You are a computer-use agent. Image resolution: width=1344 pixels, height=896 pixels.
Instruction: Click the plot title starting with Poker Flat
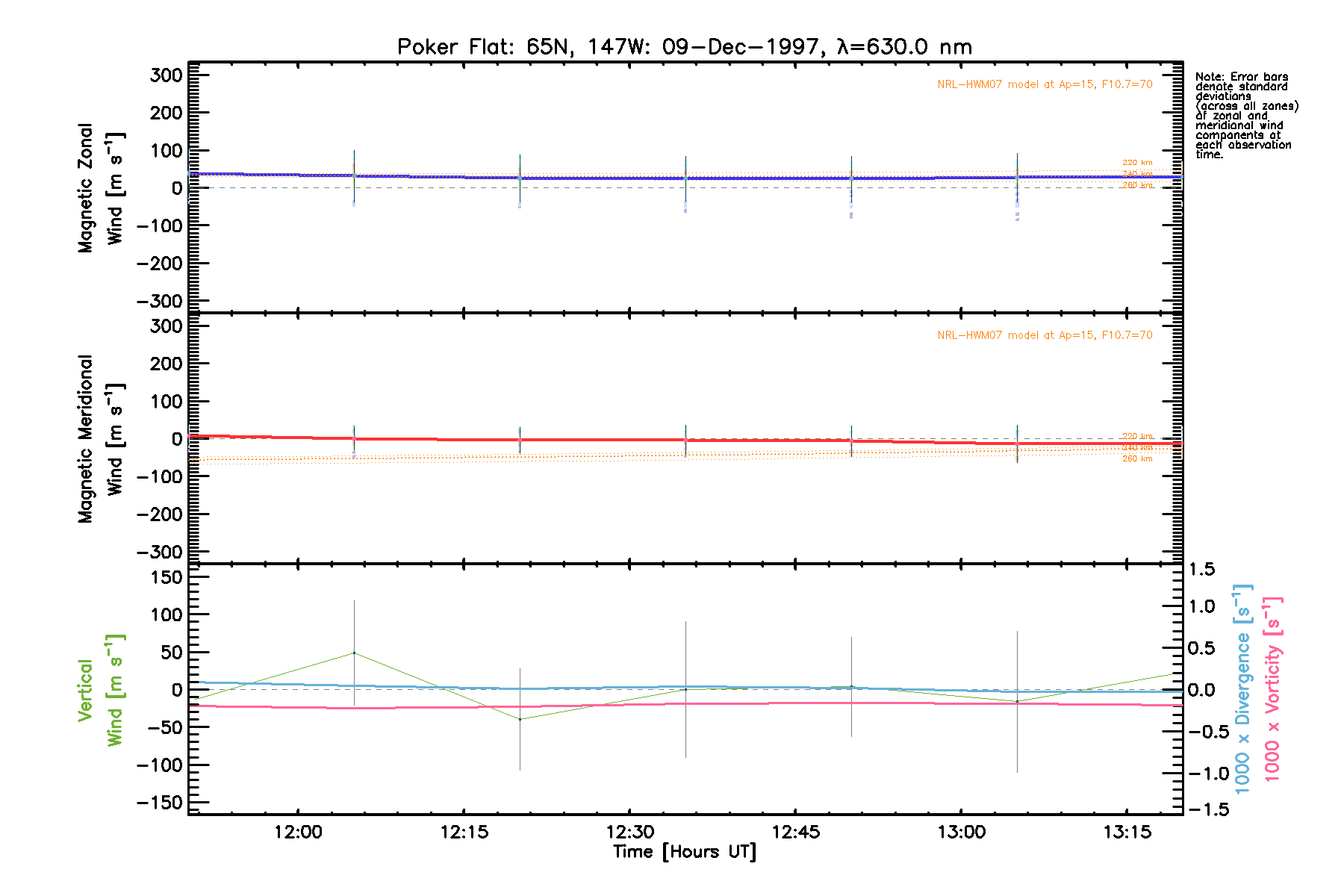pyautogui.click(x=684, y=47)
